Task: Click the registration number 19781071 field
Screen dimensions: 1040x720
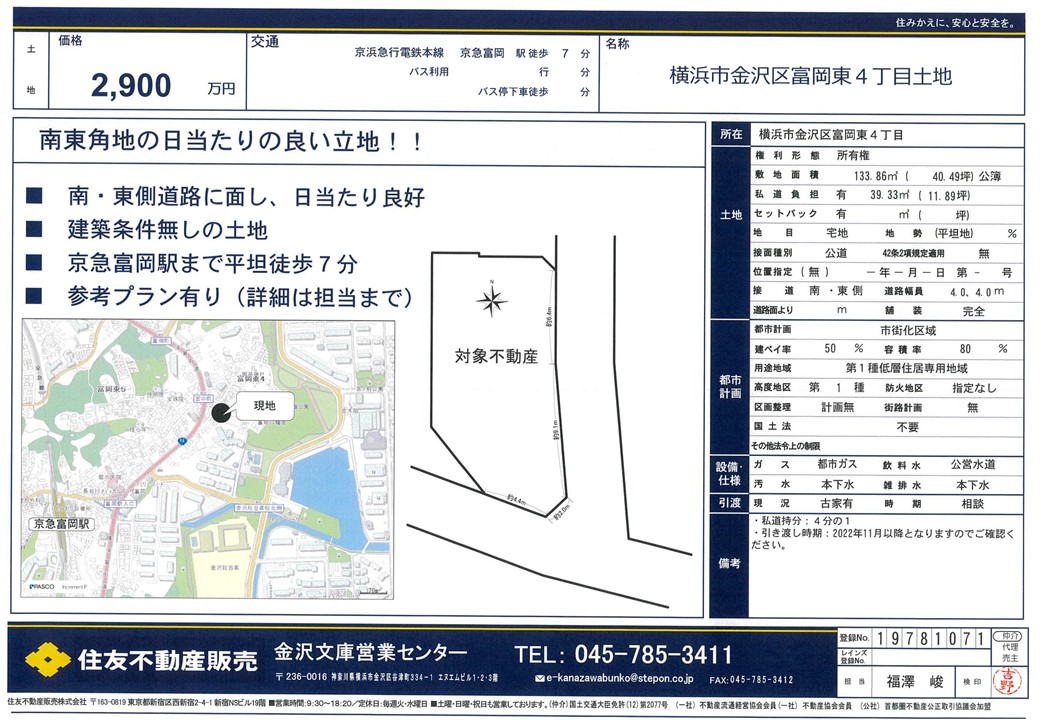Action: click(926, 638)
